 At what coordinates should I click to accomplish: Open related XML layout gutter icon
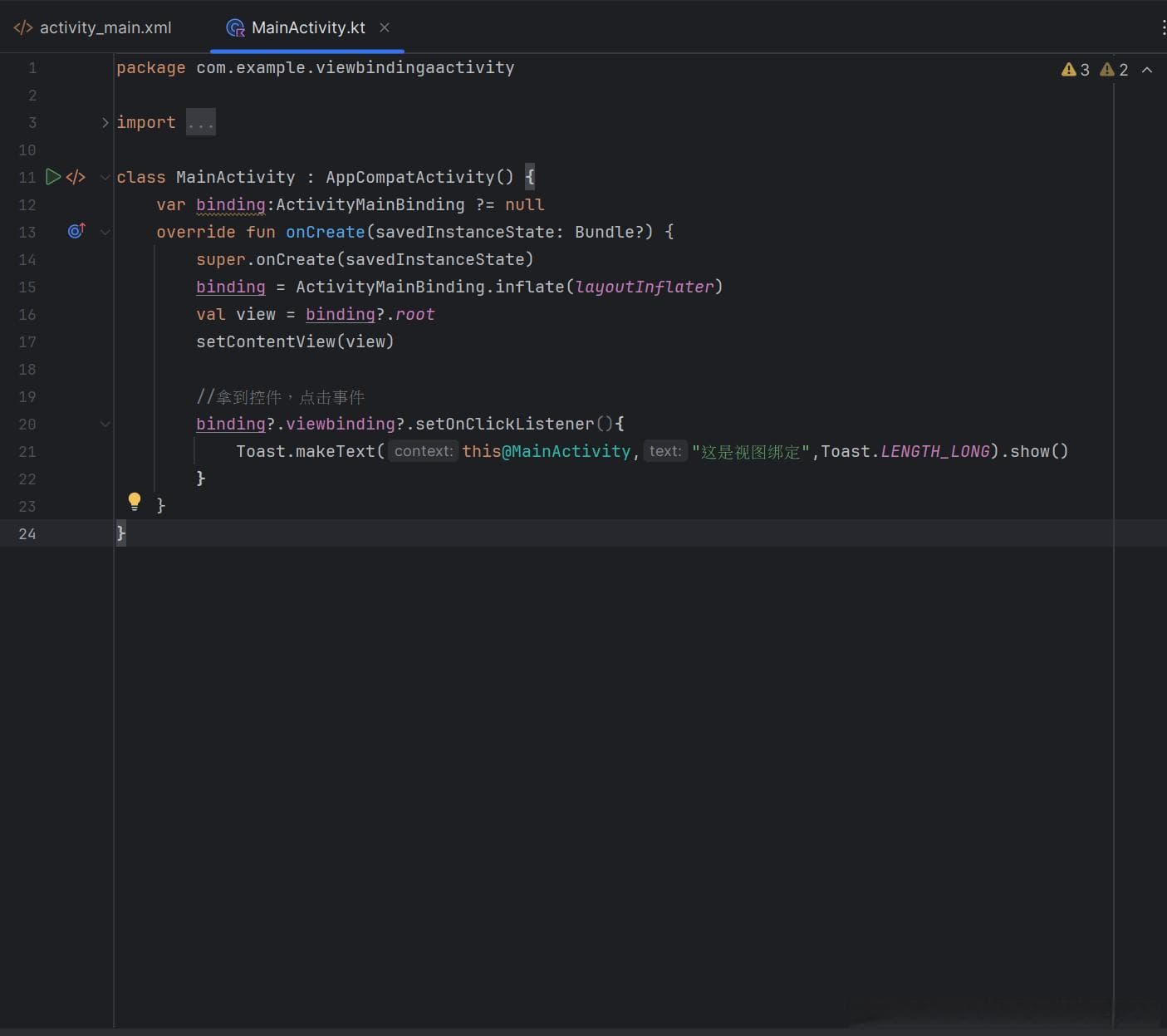[x=76, y=177]
